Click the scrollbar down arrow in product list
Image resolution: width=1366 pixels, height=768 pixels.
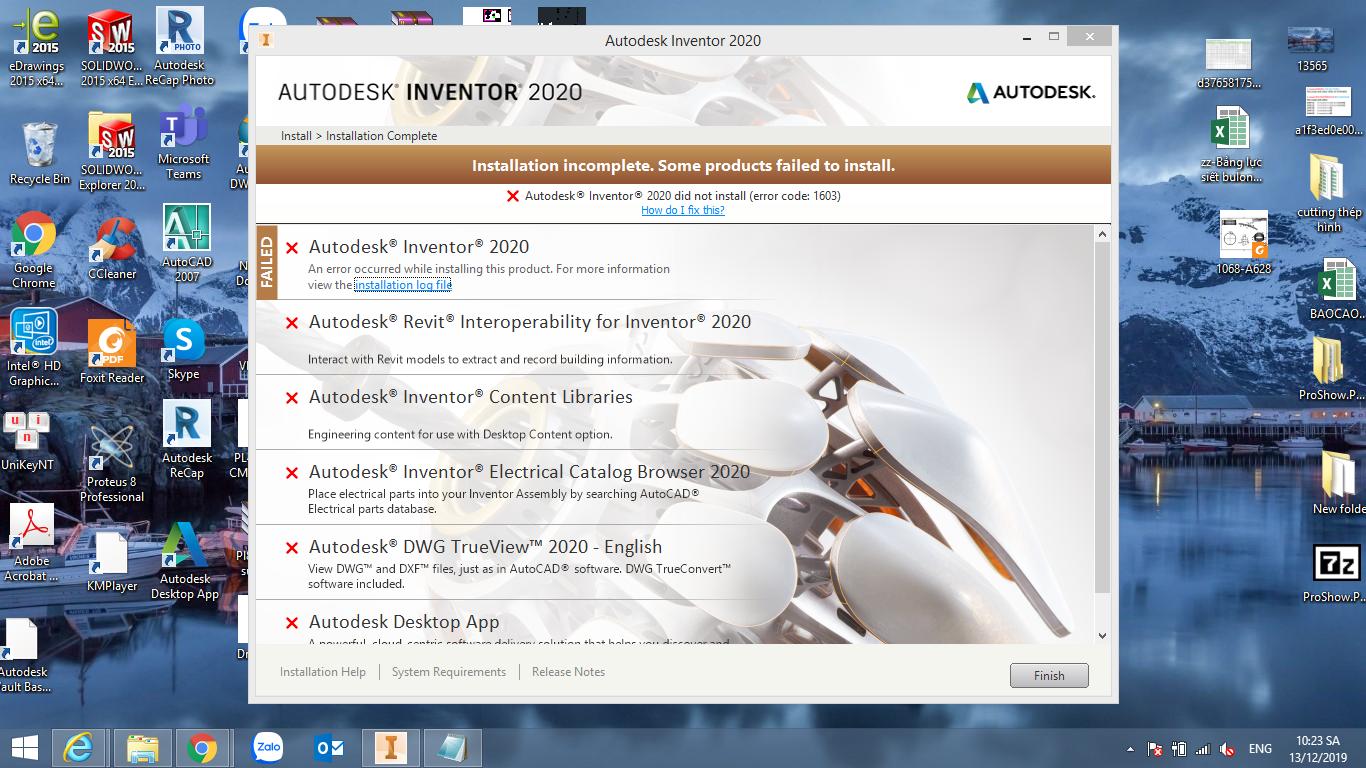coord(1101,635)
